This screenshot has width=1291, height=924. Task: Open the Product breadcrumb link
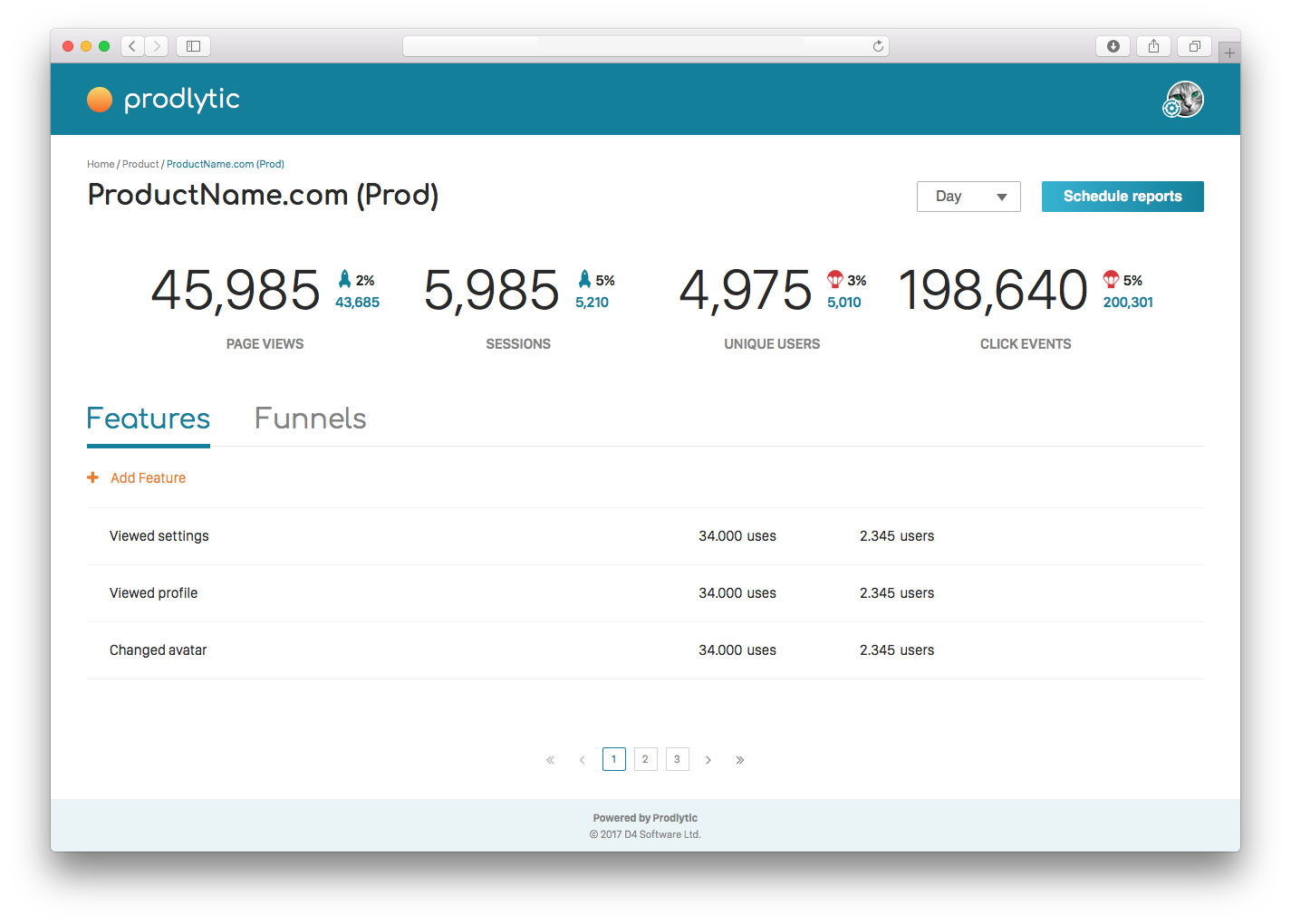(x=140, y=164)
